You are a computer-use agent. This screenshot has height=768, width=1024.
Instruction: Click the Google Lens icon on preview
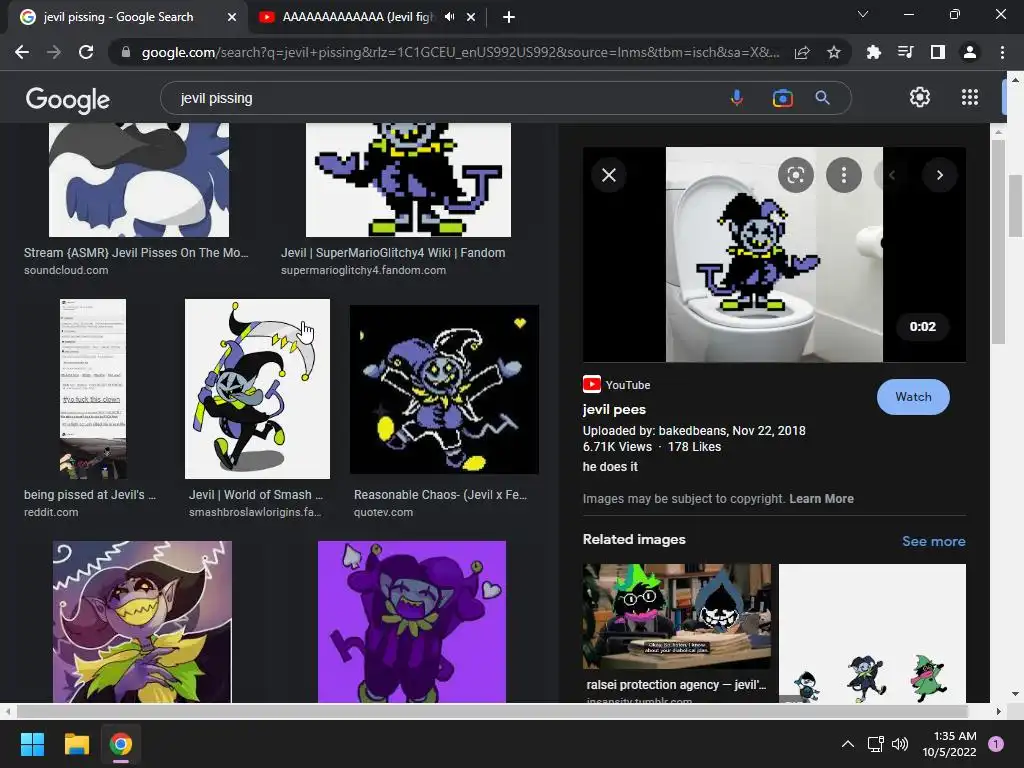pos(795,175)
